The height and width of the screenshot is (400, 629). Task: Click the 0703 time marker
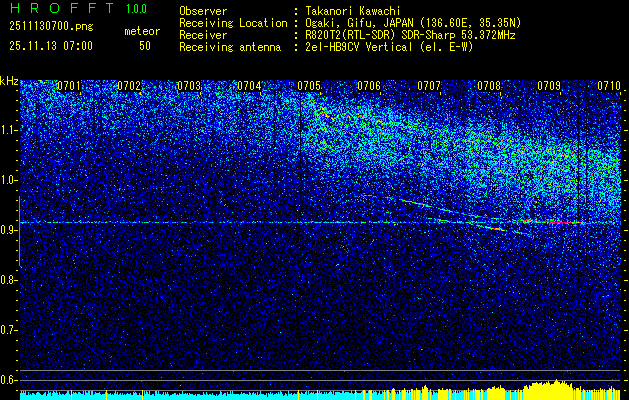click(189, 86)
